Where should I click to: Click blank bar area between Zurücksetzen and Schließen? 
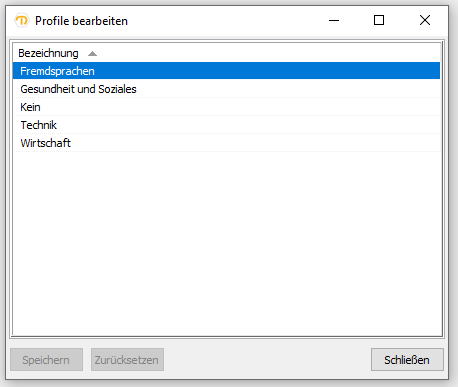click(267, 360)
